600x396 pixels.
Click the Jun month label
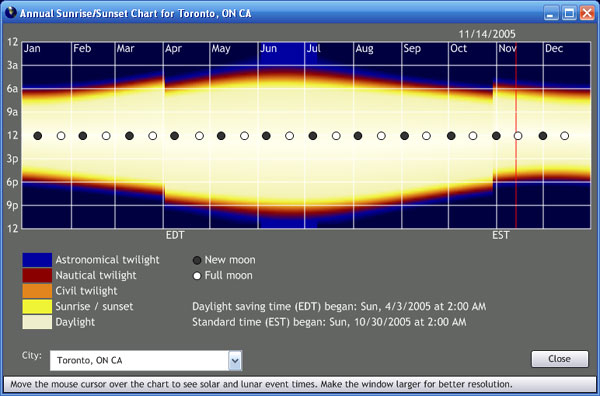click(x=268, y=49)
